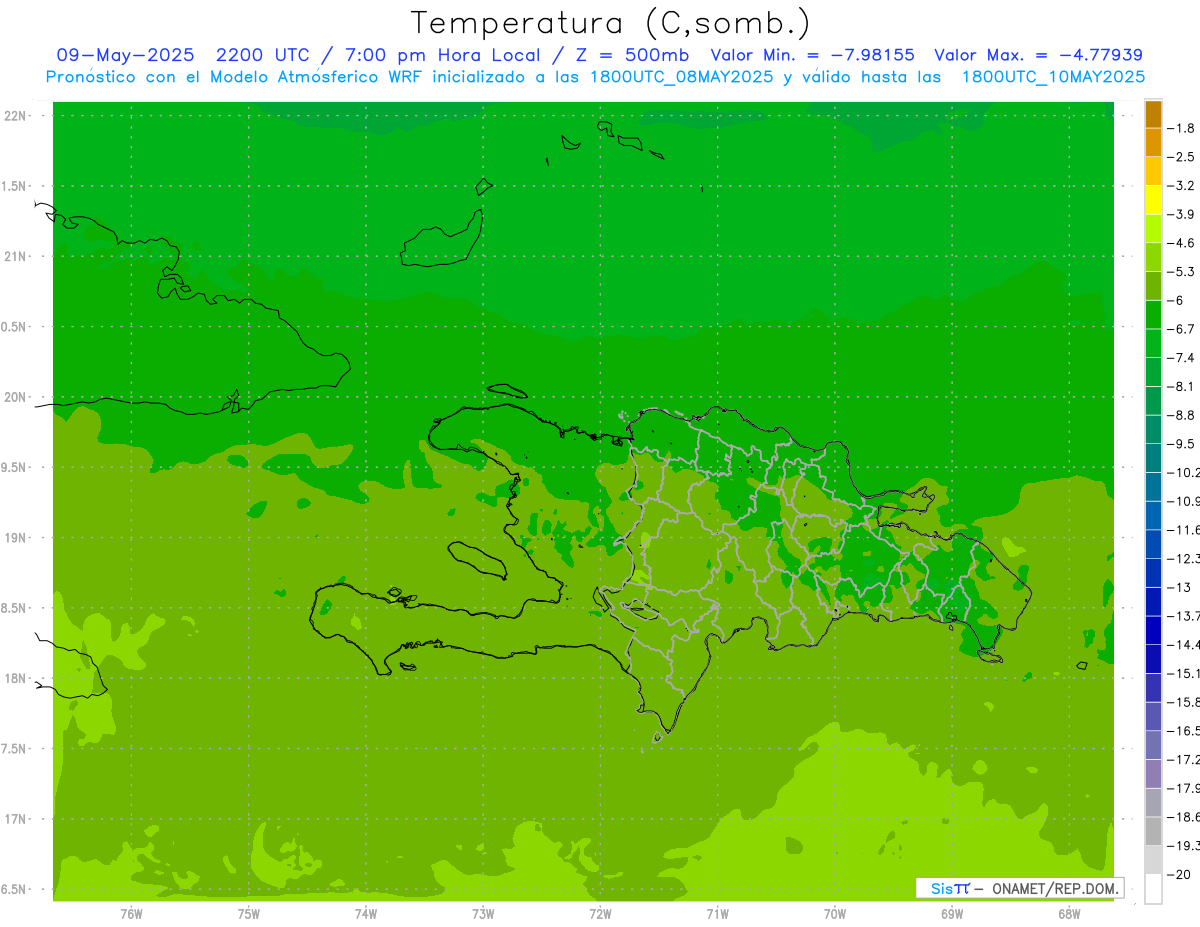Click the '-1.8' color scale label
1200x927 pixels.
pos(1181,128)
